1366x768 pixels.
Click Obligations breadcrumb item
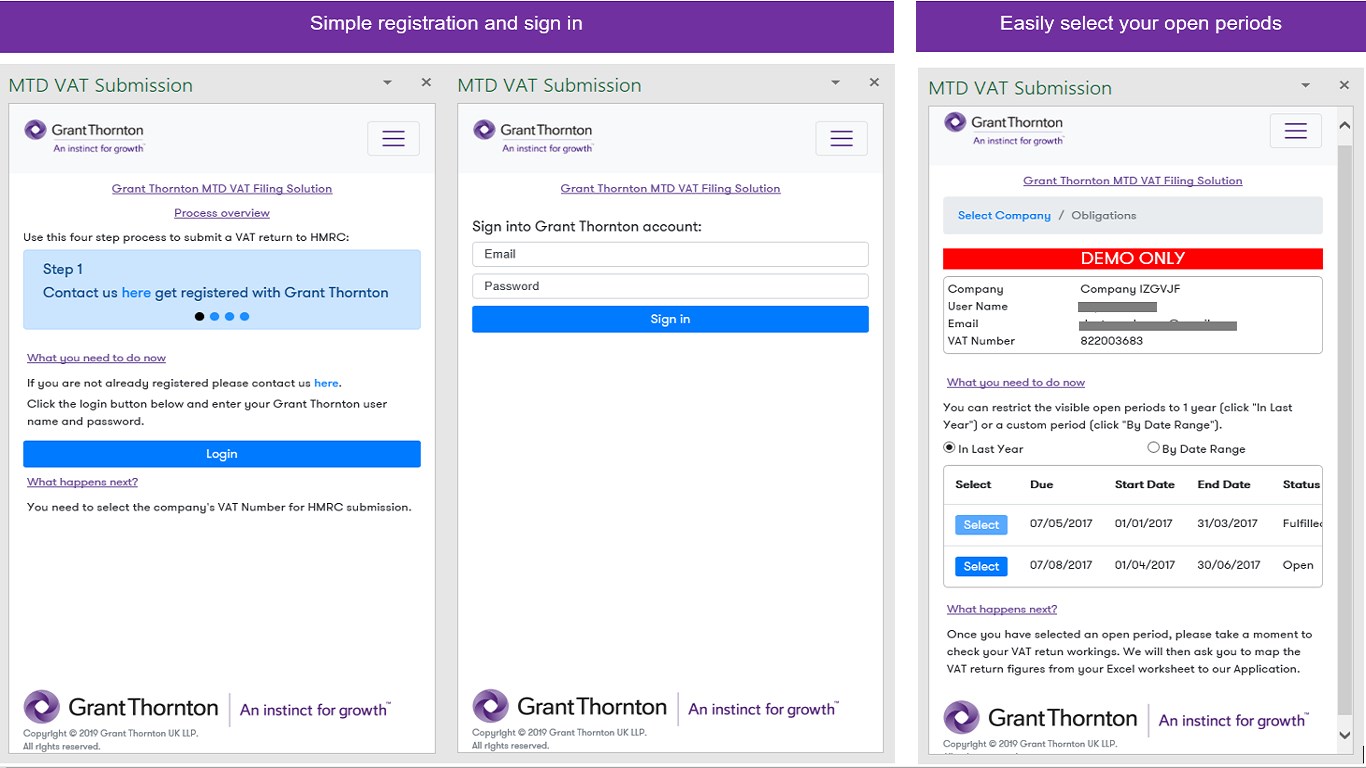tap(1104, 215)
